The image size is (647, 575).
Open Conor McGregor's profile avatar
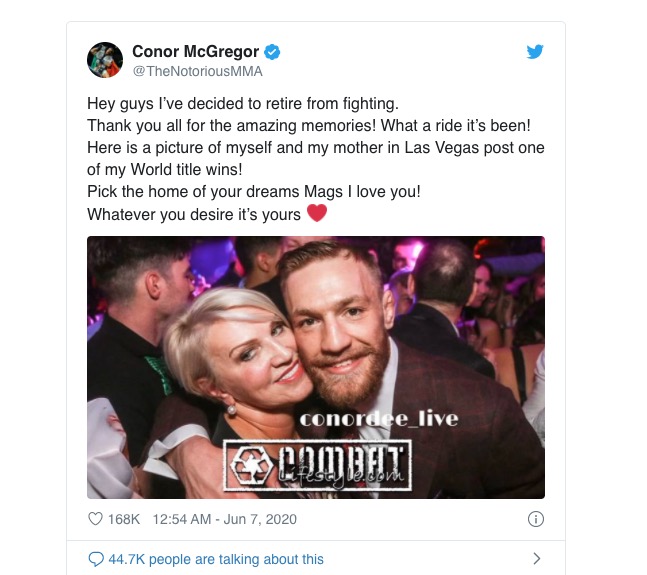(105, 60)
